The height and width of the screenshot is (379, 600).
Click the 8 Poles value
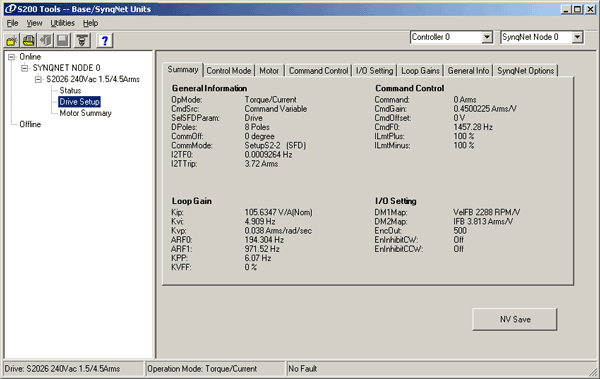pyautogui.click(x=257, y=127)
